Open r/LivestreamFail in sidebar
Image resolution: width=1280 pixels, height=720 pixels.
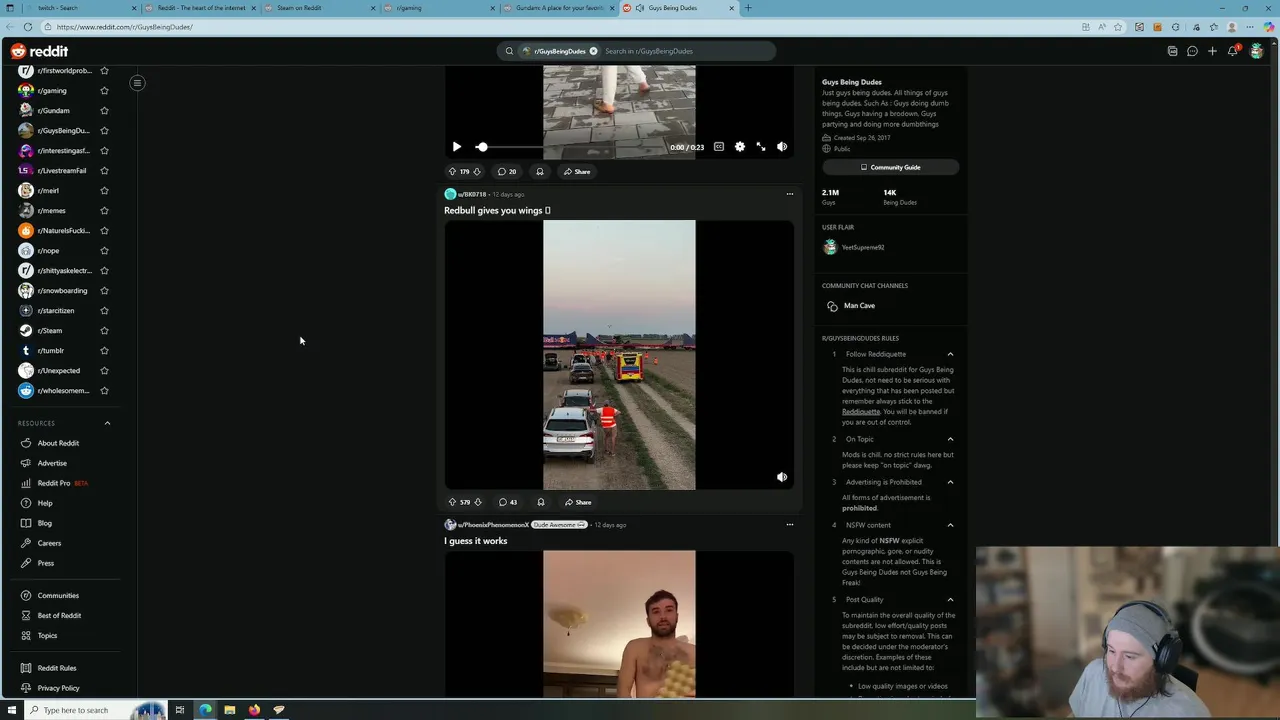62,171
